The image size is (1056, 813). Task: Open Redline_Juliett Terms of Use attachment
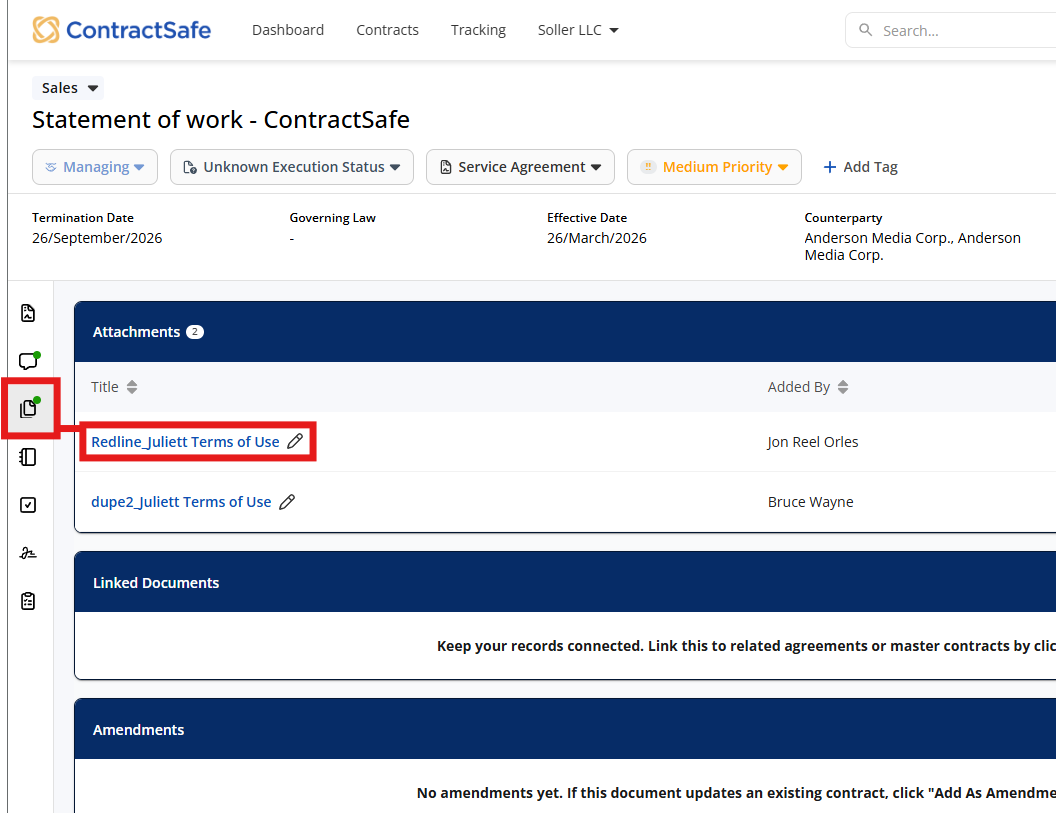tap(185, 442)
